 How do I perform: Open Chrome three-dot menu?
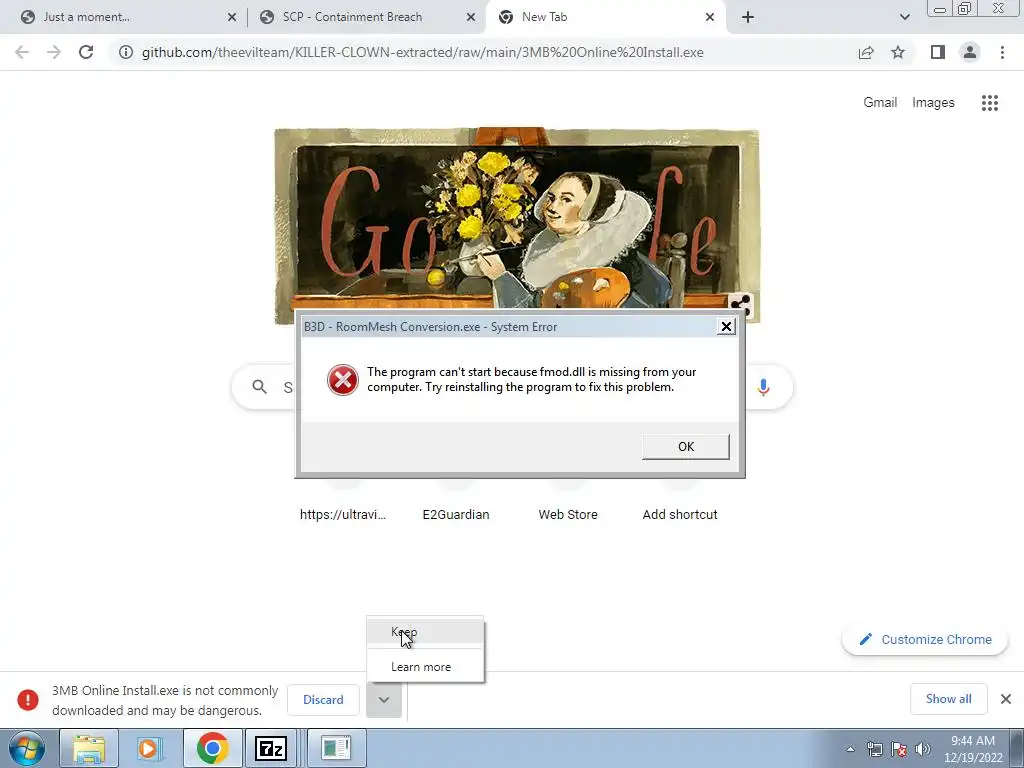[1002, 52]
